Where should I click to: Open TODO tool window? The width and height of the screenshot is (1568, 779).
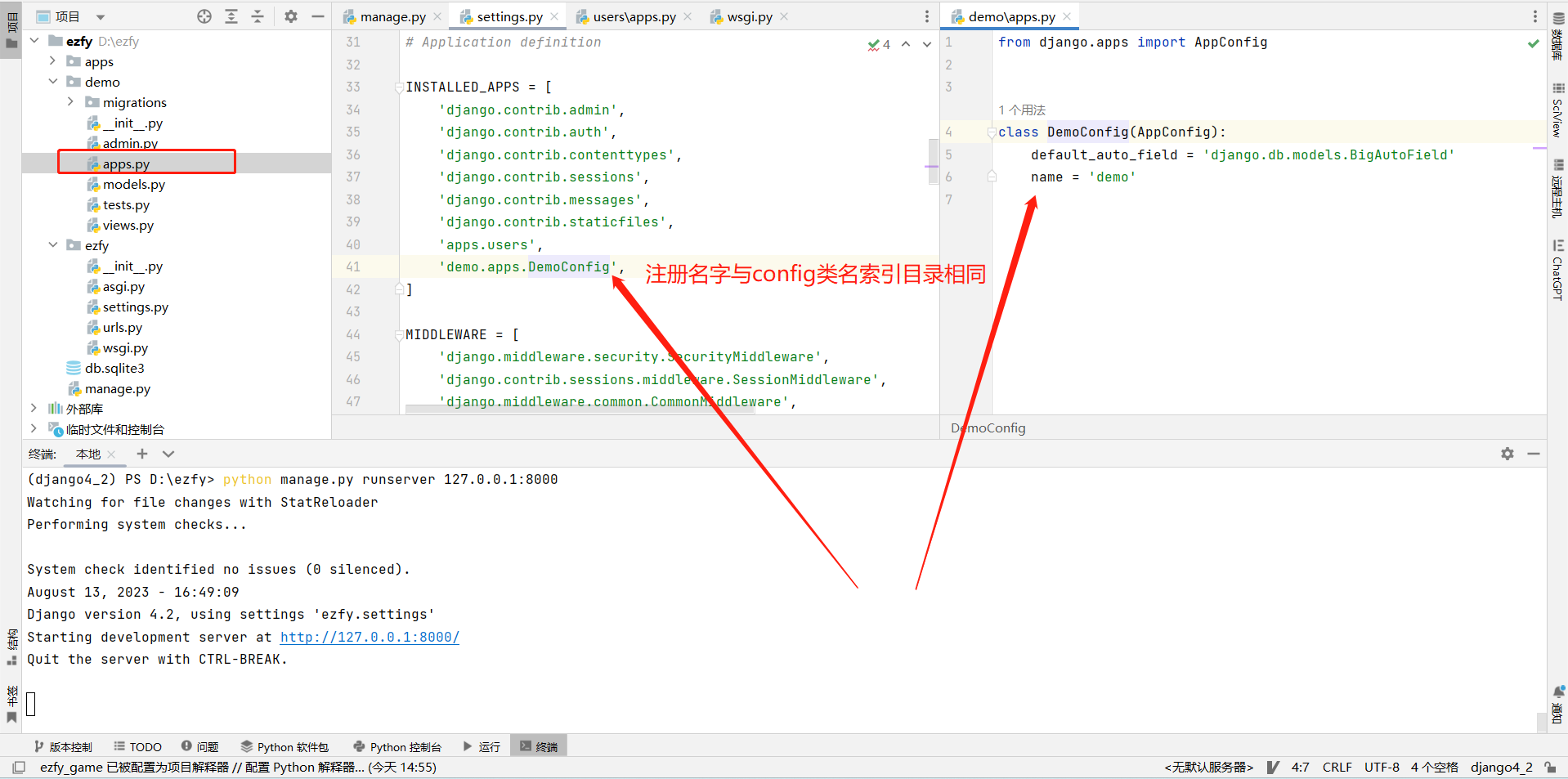point(137,746)
